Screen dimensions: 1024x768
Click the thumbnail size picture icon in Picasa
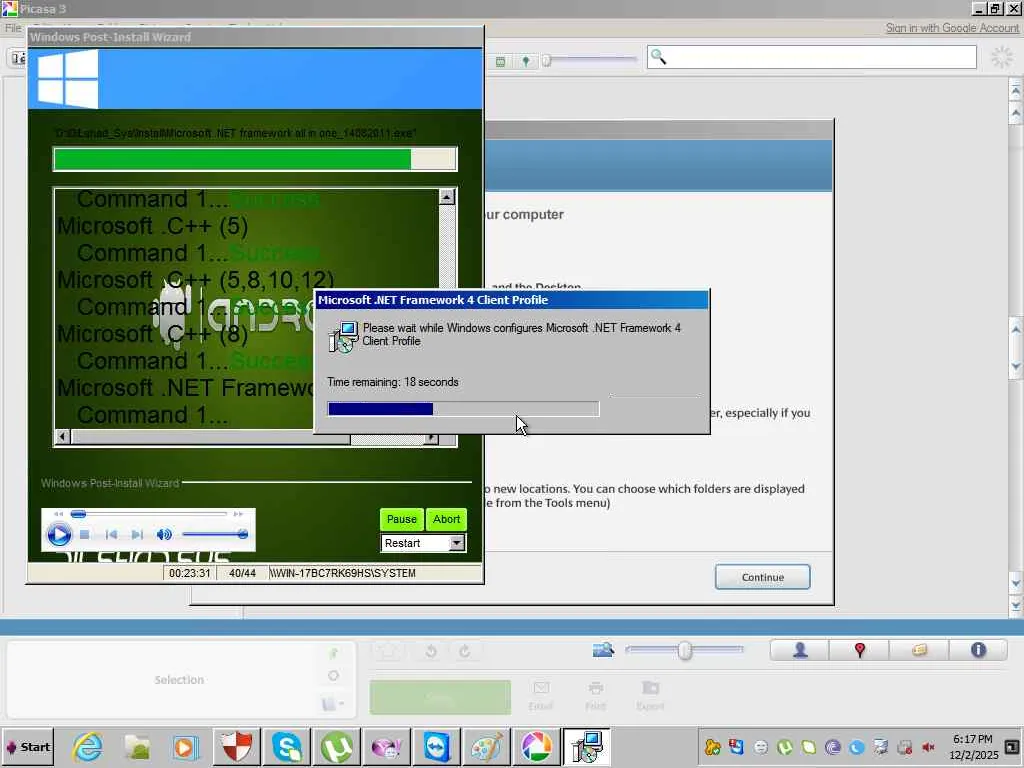pyautogui.click(x=603, y=650)
